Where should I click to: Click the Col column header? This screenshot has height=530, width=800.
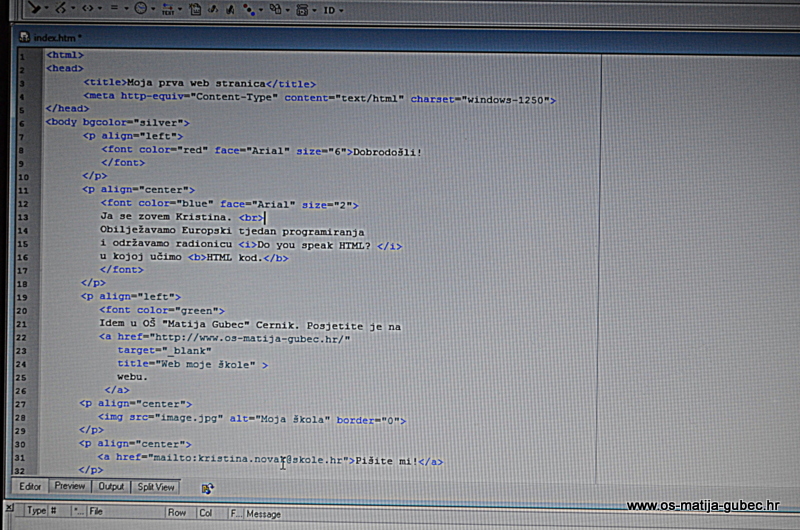[206, 513]
